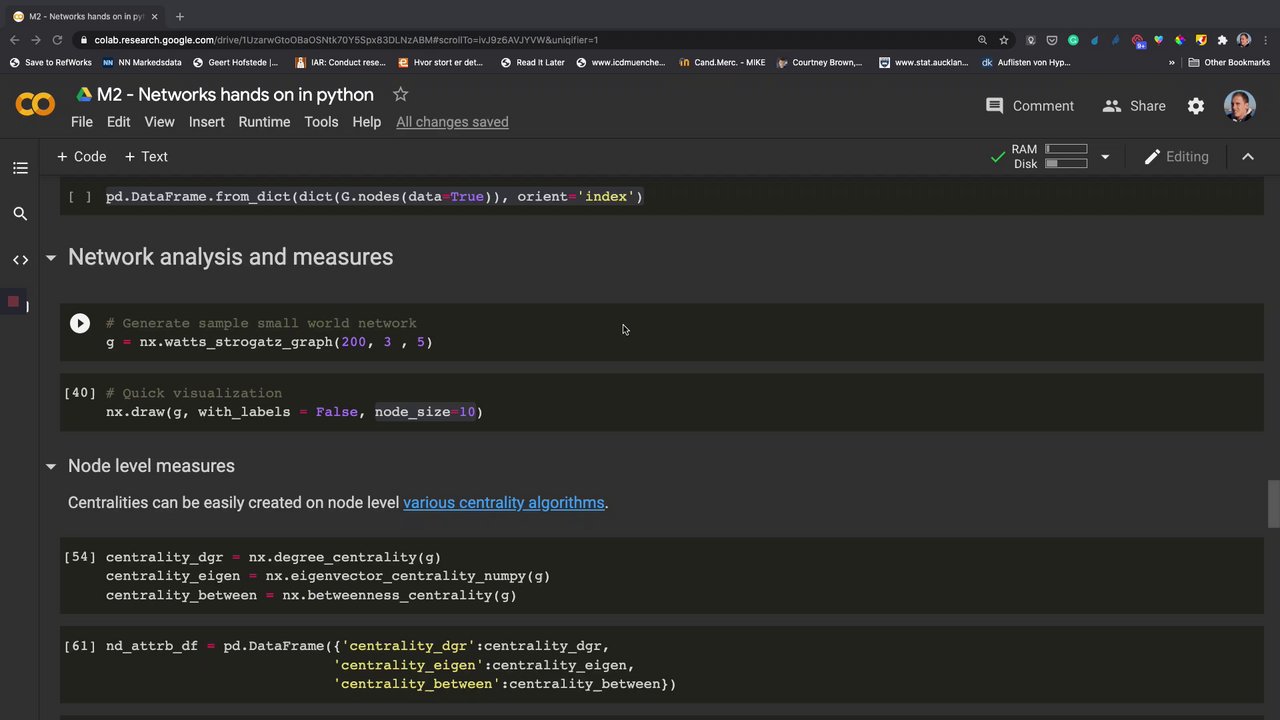The height and width of the screenshot is (720, 1280).
Task: Open the table of contents sidebar
Action: tap(20, 168)
